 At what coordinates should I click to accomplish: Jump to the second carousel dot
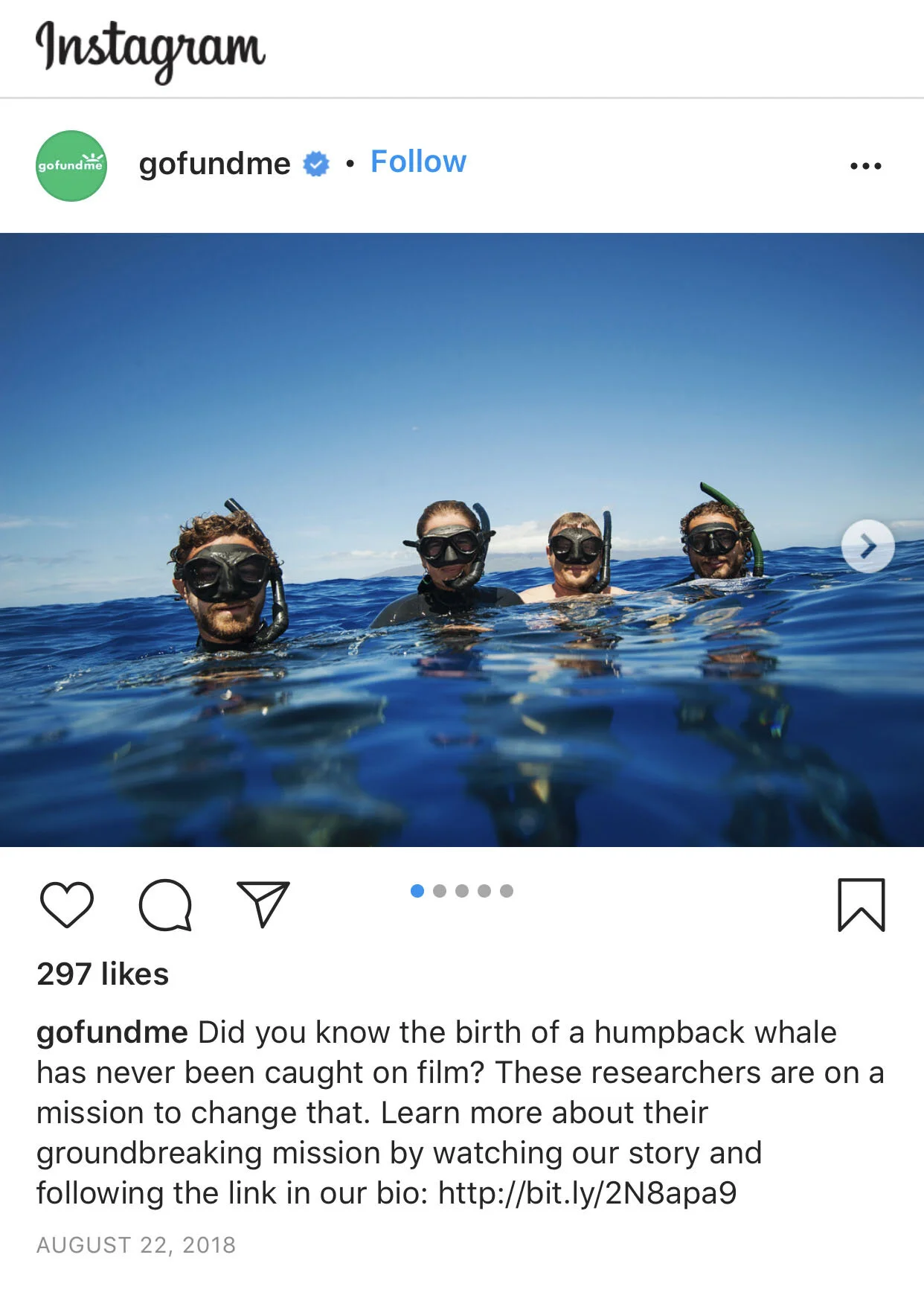[x=440, y=891]
